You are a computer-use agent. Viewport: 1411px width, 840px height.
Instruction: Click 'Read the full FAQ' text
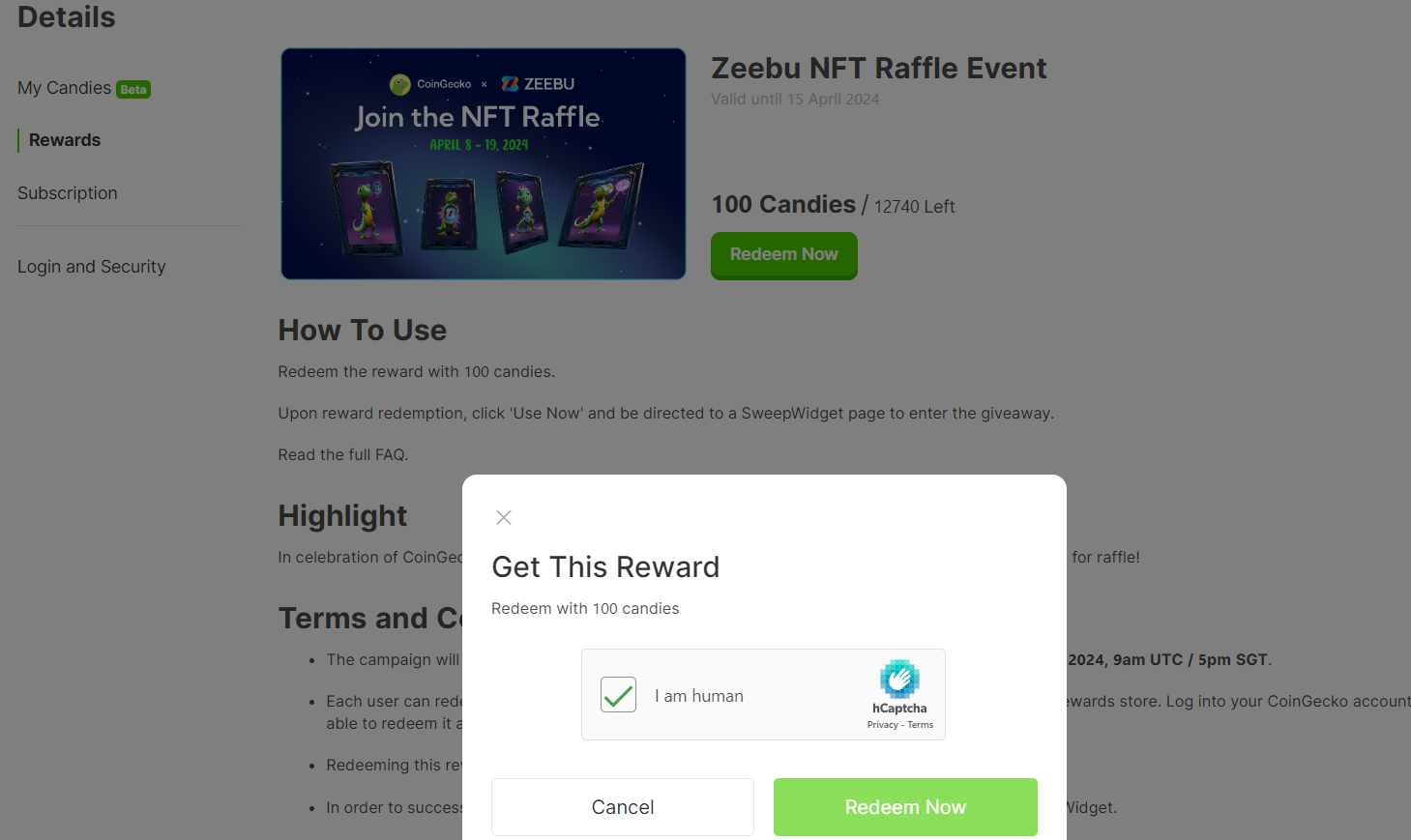pyautogui.click(x=343, y=455)
